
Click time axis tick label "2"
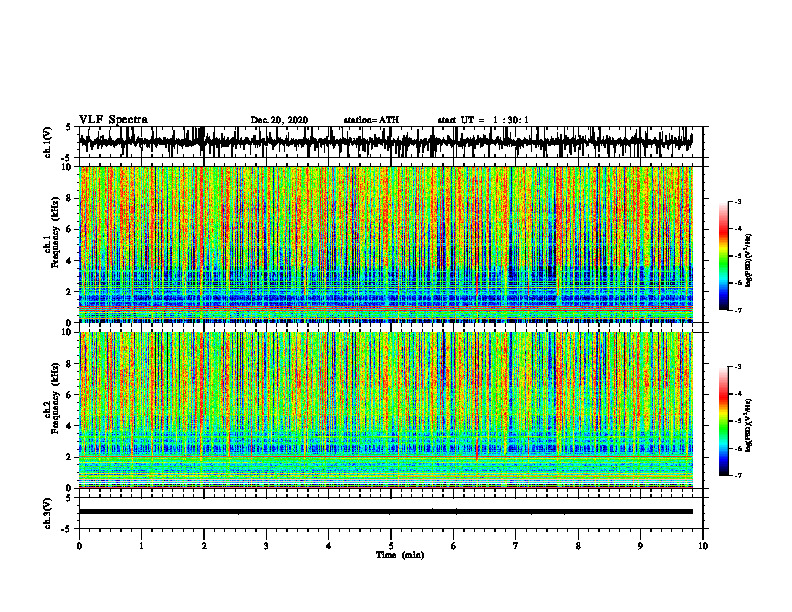pyautogui.click(x=204, y=546)
